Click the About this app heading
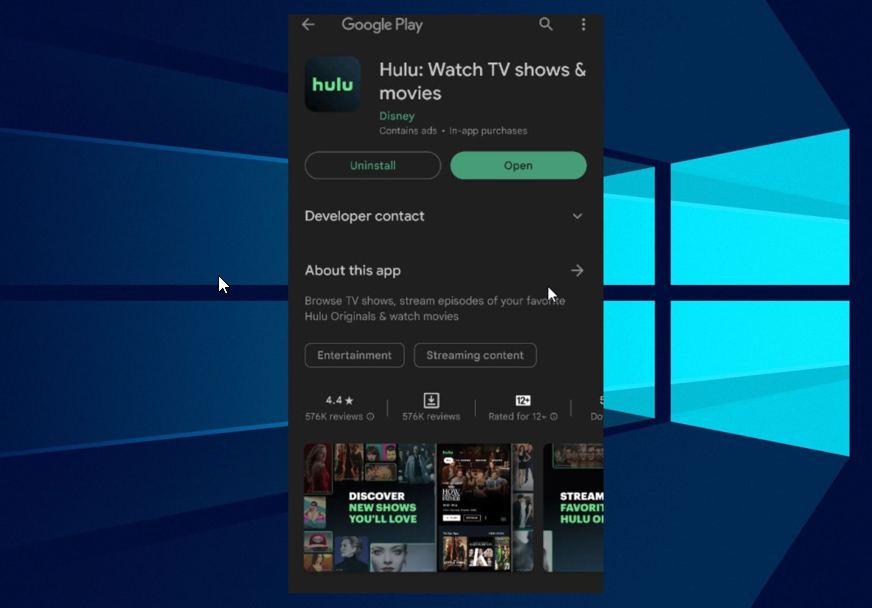Screen dimensions: 872x608 [x=353, y=270]
